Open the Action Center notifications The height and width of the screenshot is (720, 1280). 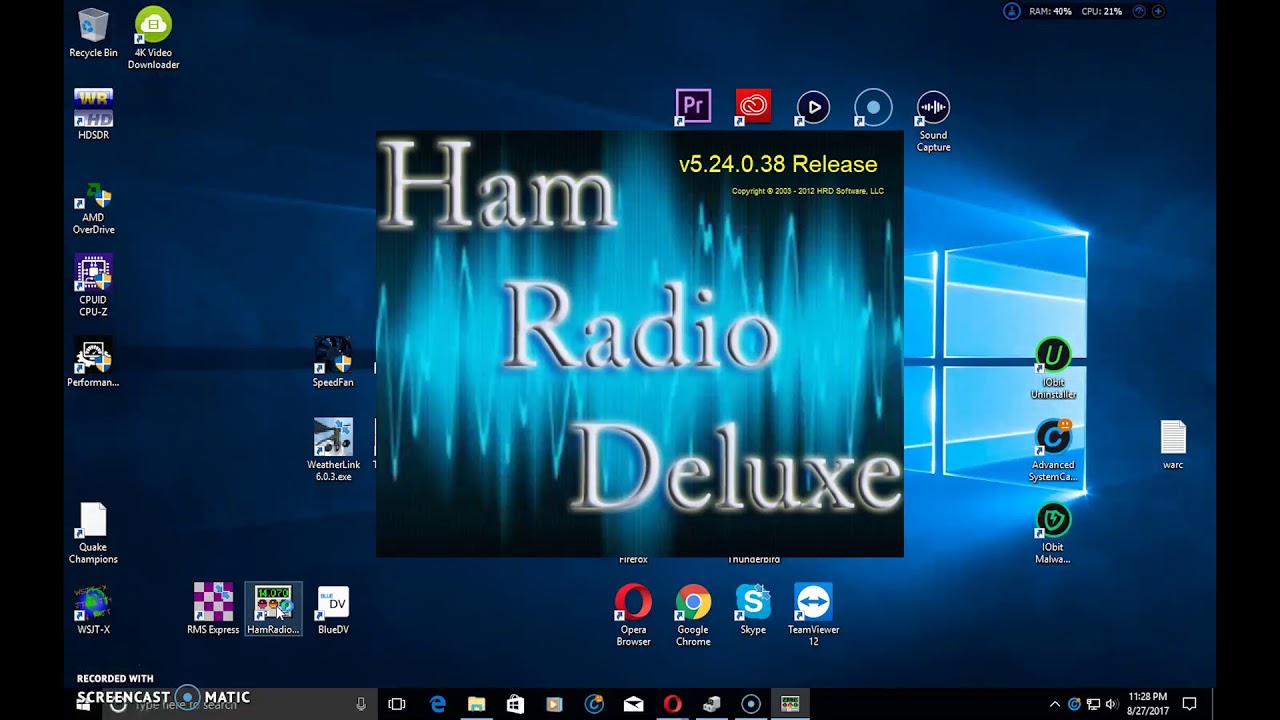coord(1189,704)
